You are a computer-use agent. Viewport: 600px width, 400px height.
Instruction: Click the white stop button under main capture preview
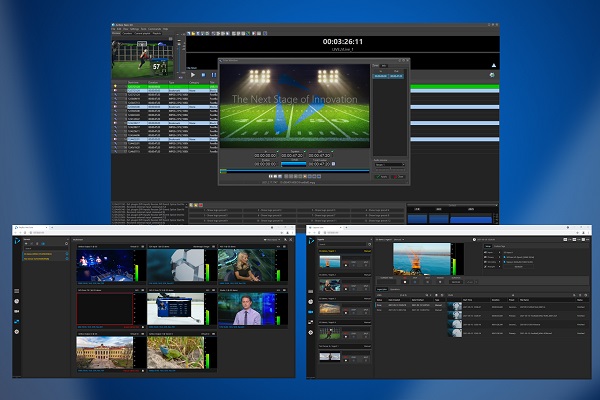(x=405, y=282)
